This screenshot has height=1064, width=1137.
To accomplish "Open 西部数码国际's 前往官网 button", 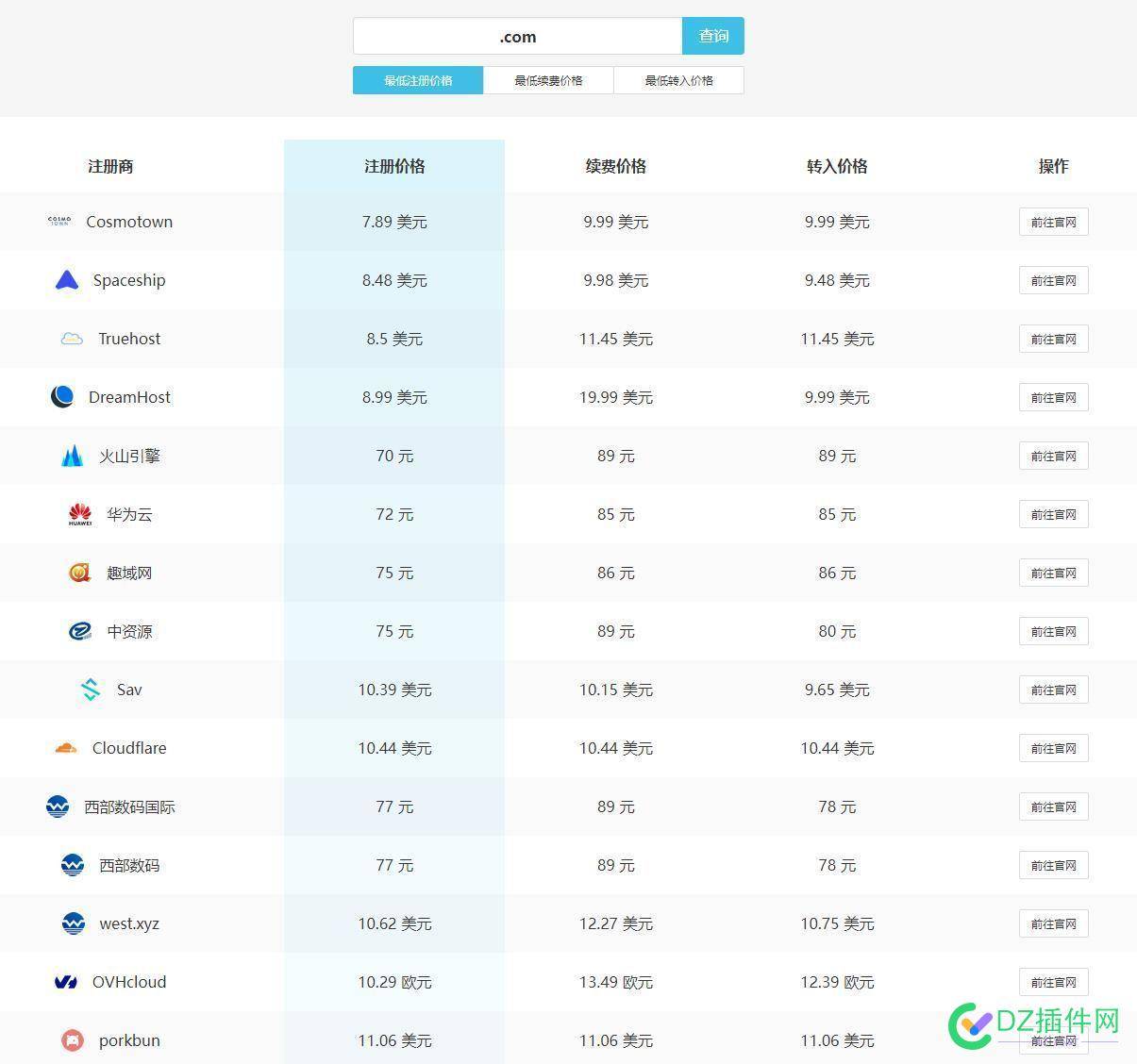I will 1053,806.
